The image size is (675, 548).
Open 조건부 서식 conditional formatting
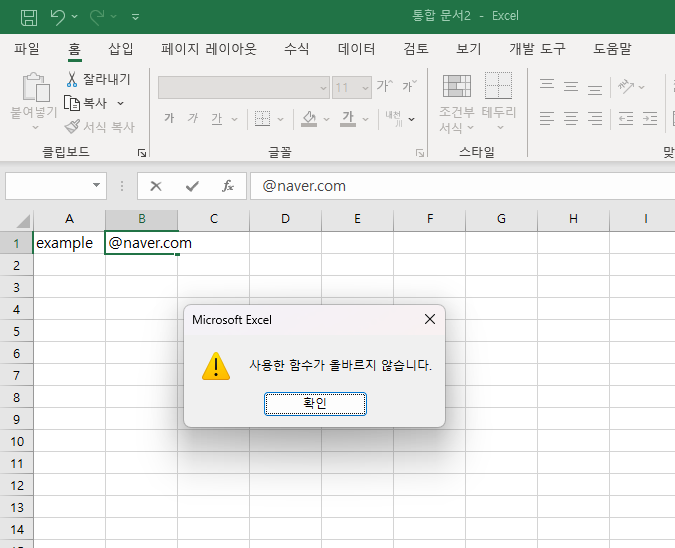456,104
